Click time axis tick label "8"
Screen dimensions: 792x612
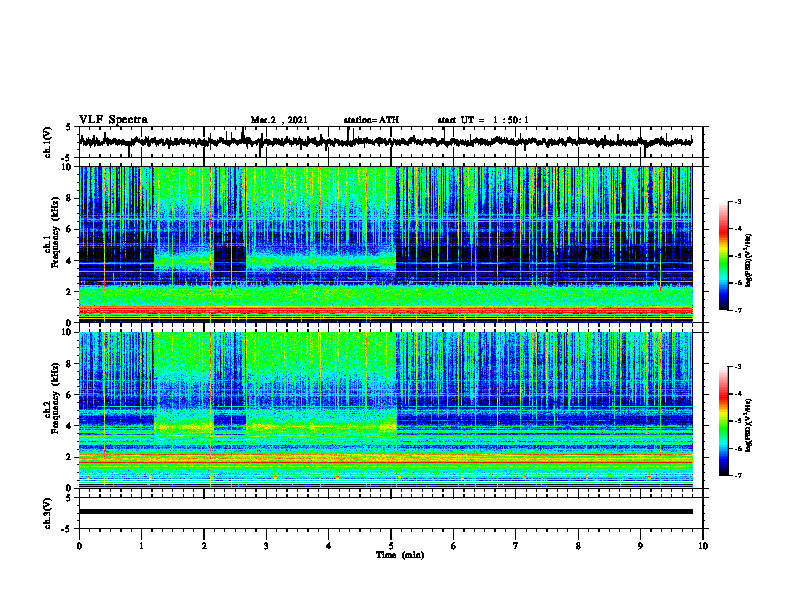(578, 546)
